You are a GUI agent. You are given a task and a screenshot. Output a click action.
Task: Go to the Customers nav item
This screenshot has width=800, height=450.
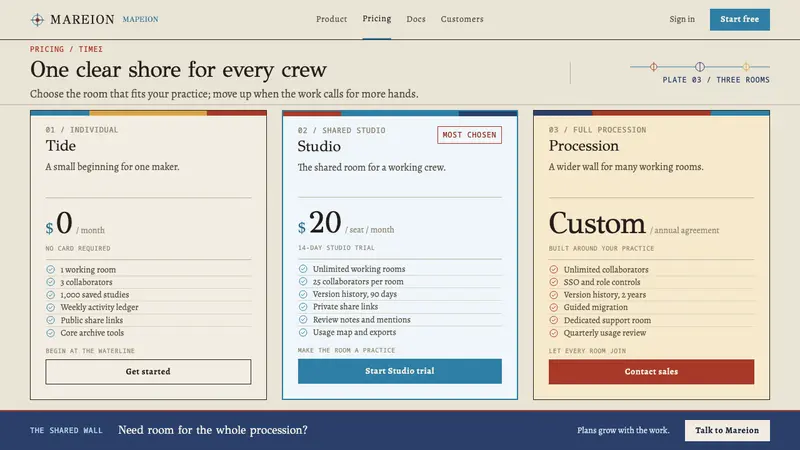(462, 19)
